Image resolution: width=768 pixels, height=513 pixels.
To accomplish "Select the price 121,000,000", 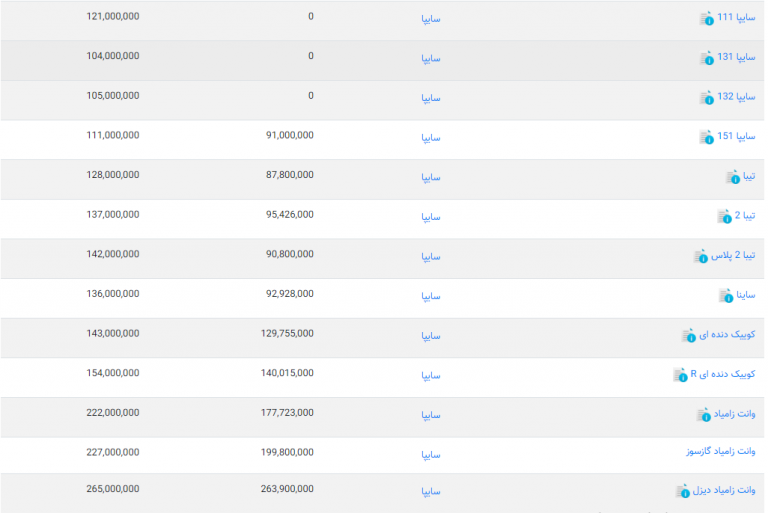I will (x=113, y=17).
